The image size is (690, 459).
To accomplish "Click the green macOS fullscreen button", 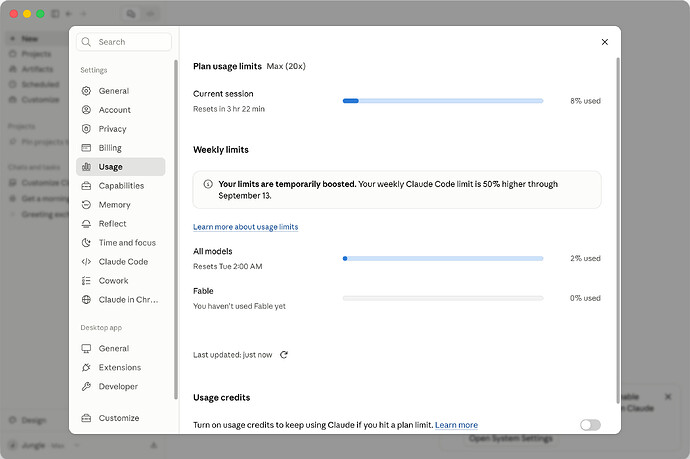I will point(40,14).
